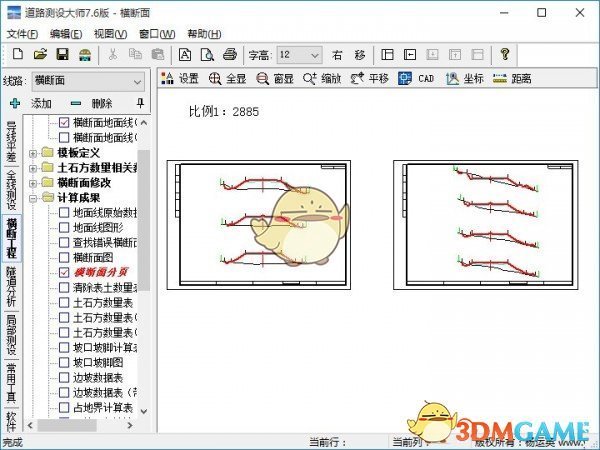The width and height of the screenshot is (600, 450).
Task: Check the 查找错误横断面 checkbox
Action: pyautogui.click(x=64, y=243)
